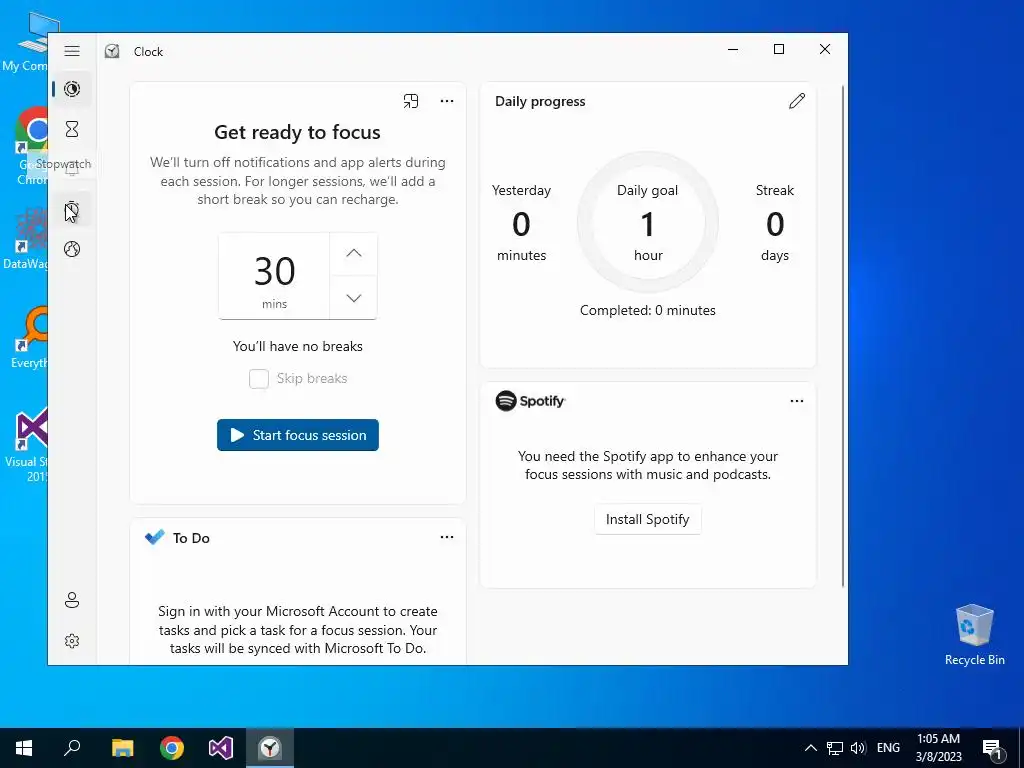
Task: Click the Clock app title icon
Action: pyautogui.click(x=112, y=51)
